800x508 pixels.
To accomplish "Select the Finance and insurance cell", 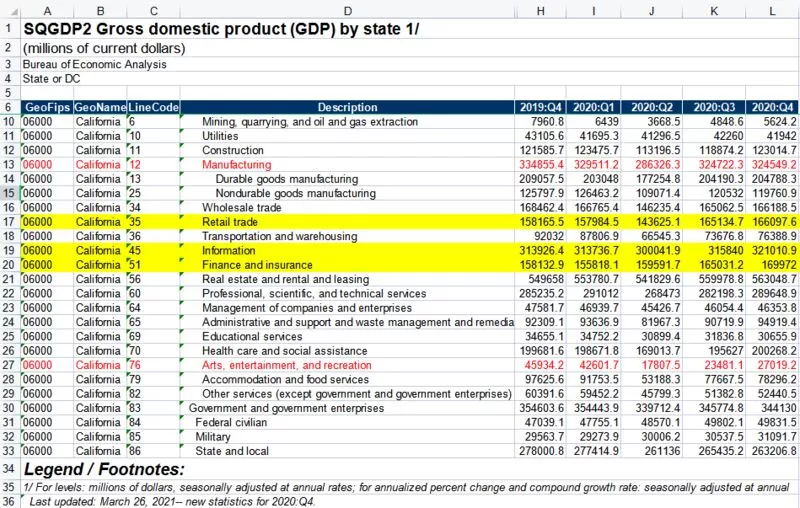I will [x=347, y=265].
